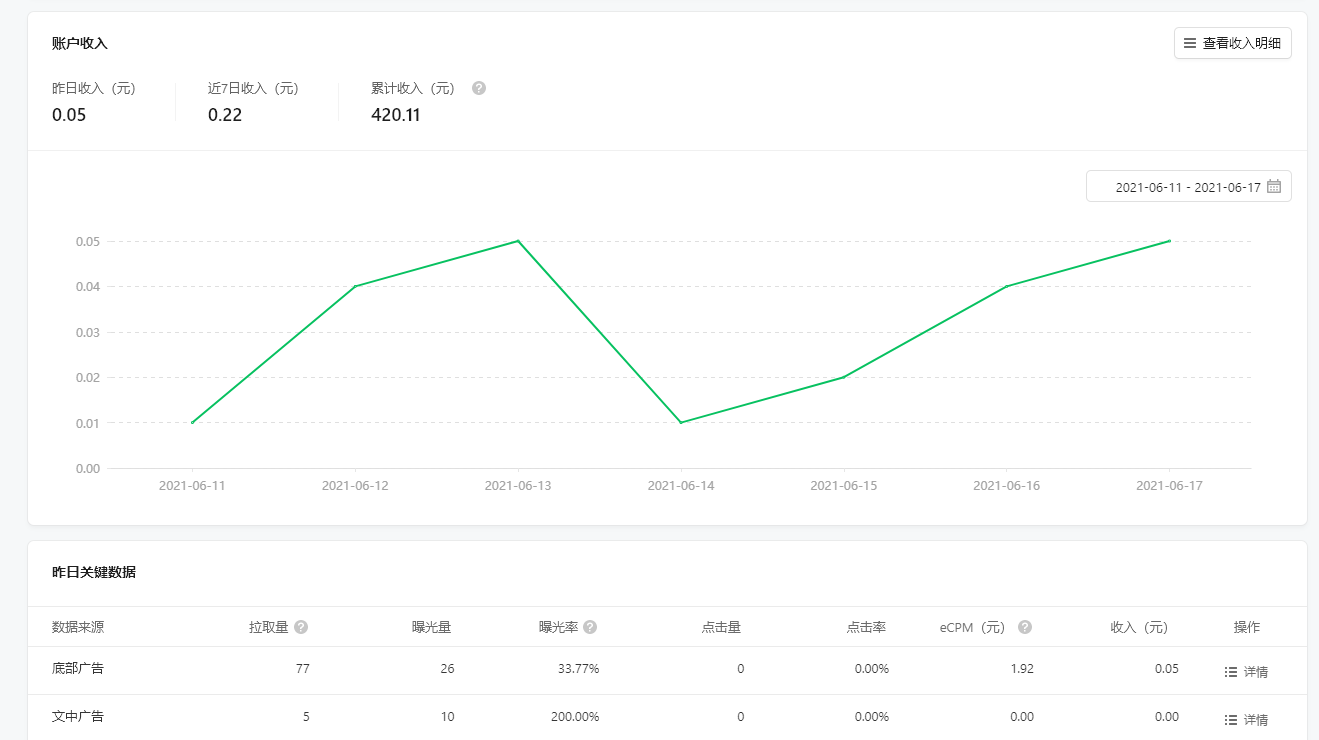The image size is (1319, 740).
Task: Click the final chart point at 2021-06-17
Action: tap(1170, 241)
